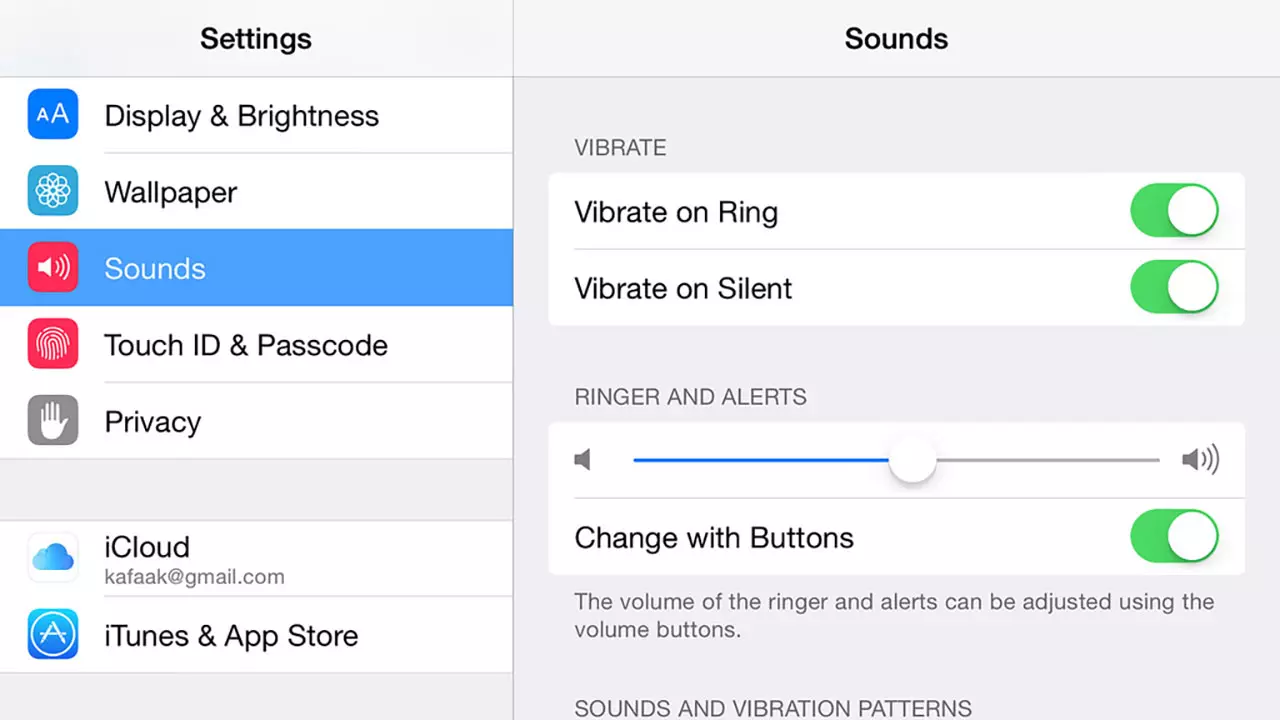Tap the Touch ID fingerprint icon
This screenshot has height=720, width=1280.
[x=53, y=344]
